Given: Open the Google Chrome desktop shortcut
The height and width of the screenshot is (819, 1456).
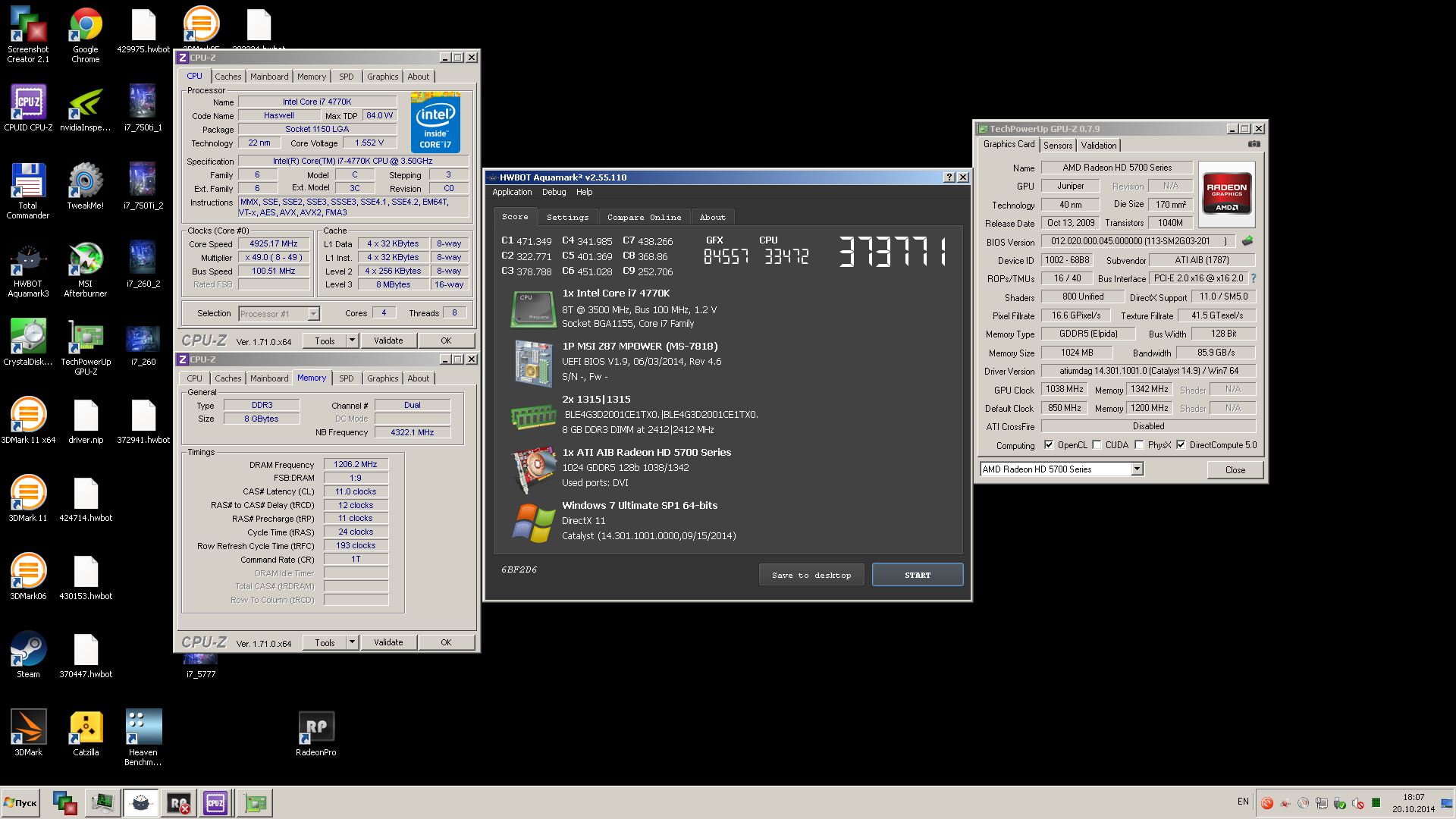Looking at the screenshot, I should (86, 34).
